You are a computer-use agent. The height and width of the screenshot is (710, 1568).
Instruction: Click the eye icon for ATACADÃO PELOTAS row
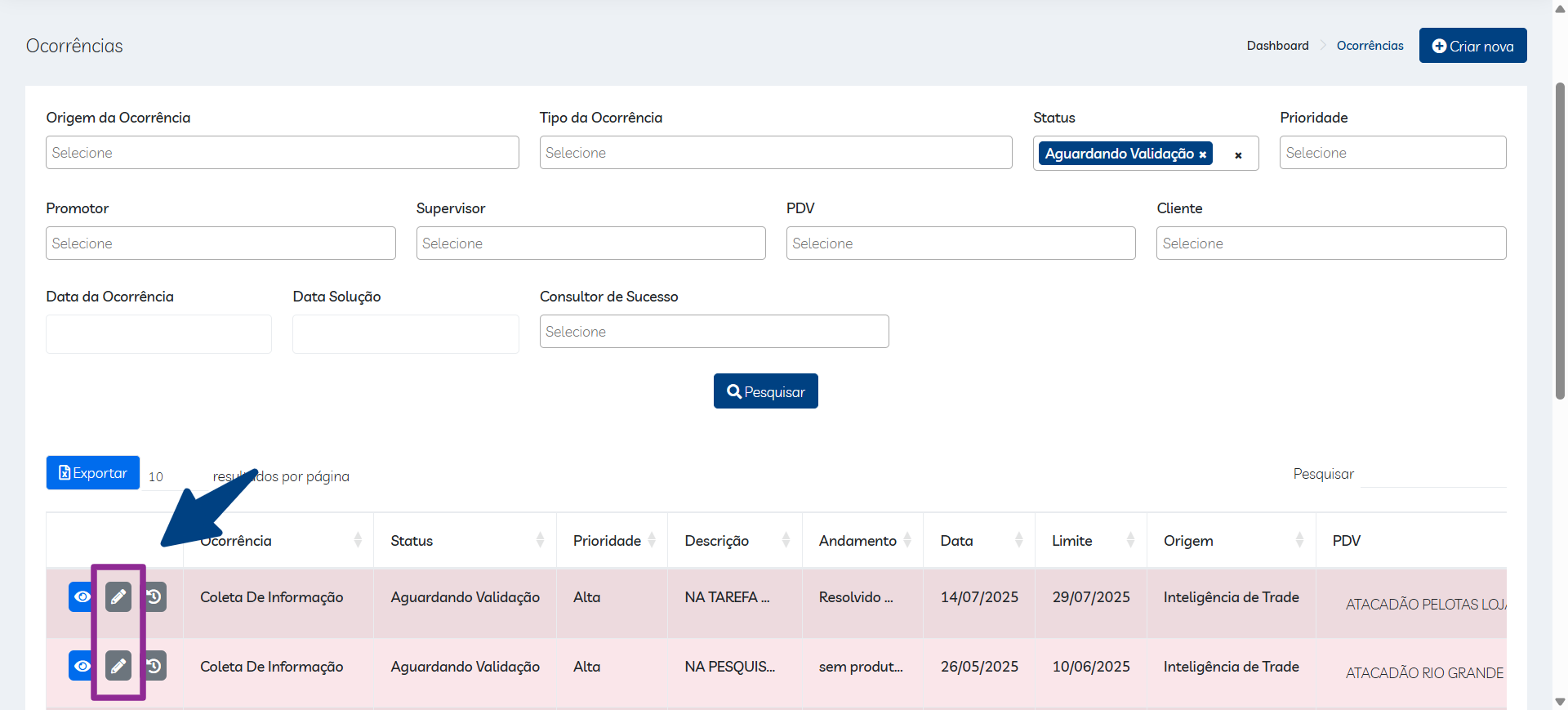click(82, 597)
